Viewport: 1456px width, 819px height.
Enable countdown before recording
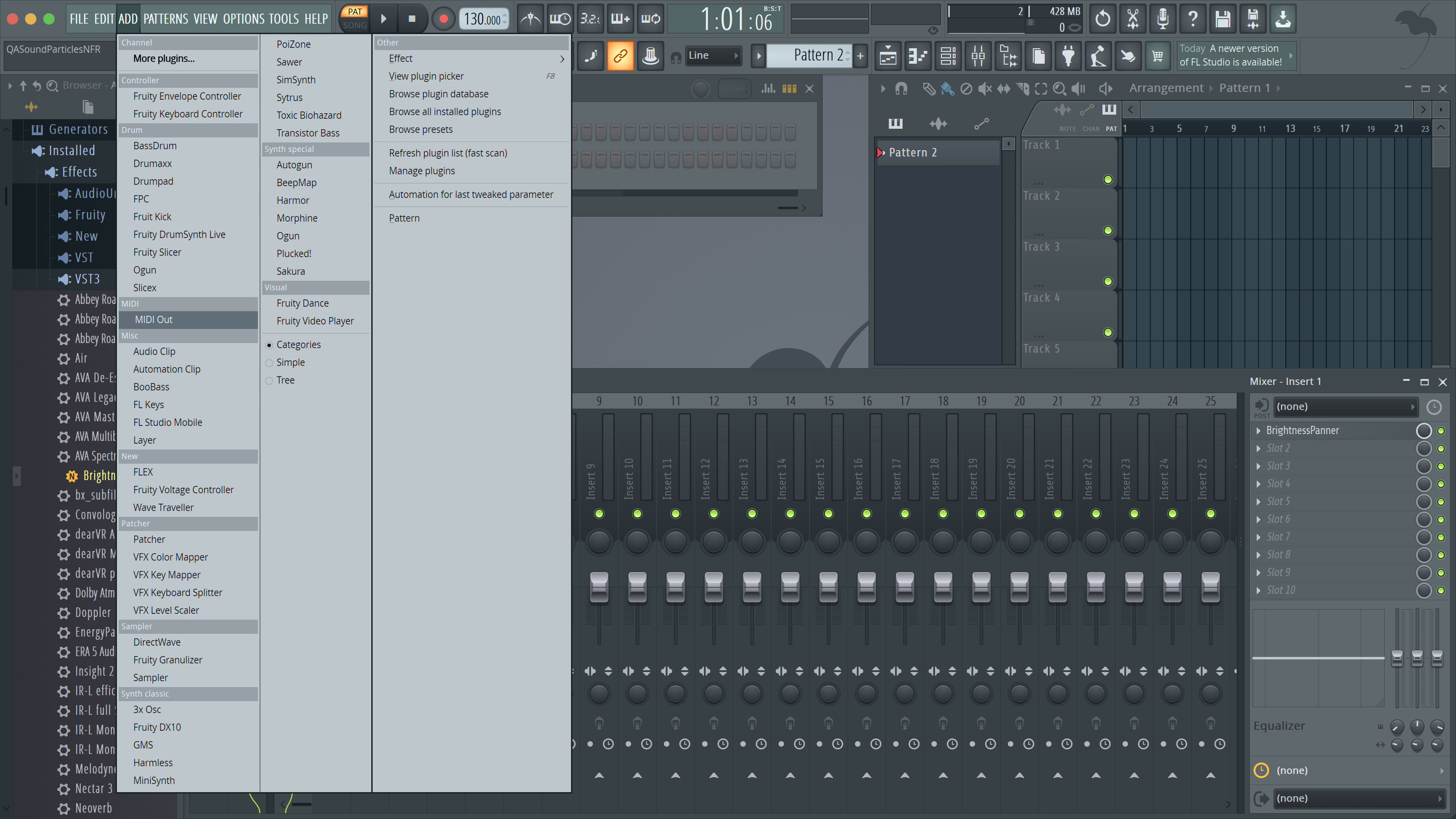[590, 19]
